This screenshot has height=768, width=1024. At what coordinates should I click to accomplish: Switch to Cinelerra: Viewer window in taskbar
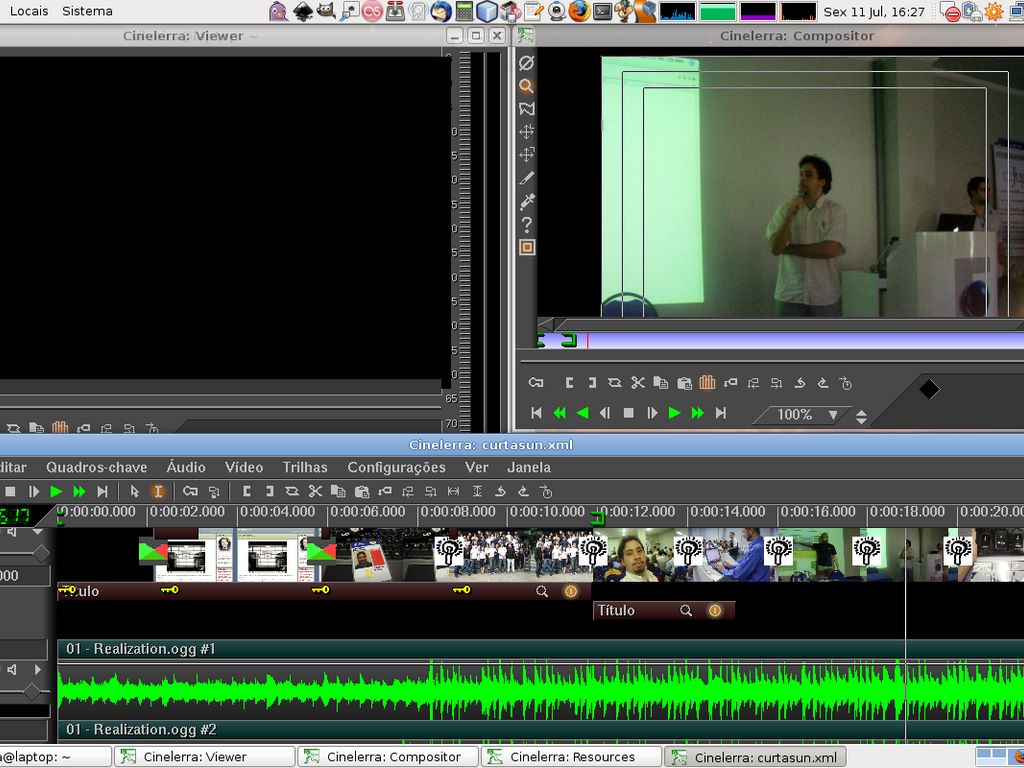pos(194,757)
